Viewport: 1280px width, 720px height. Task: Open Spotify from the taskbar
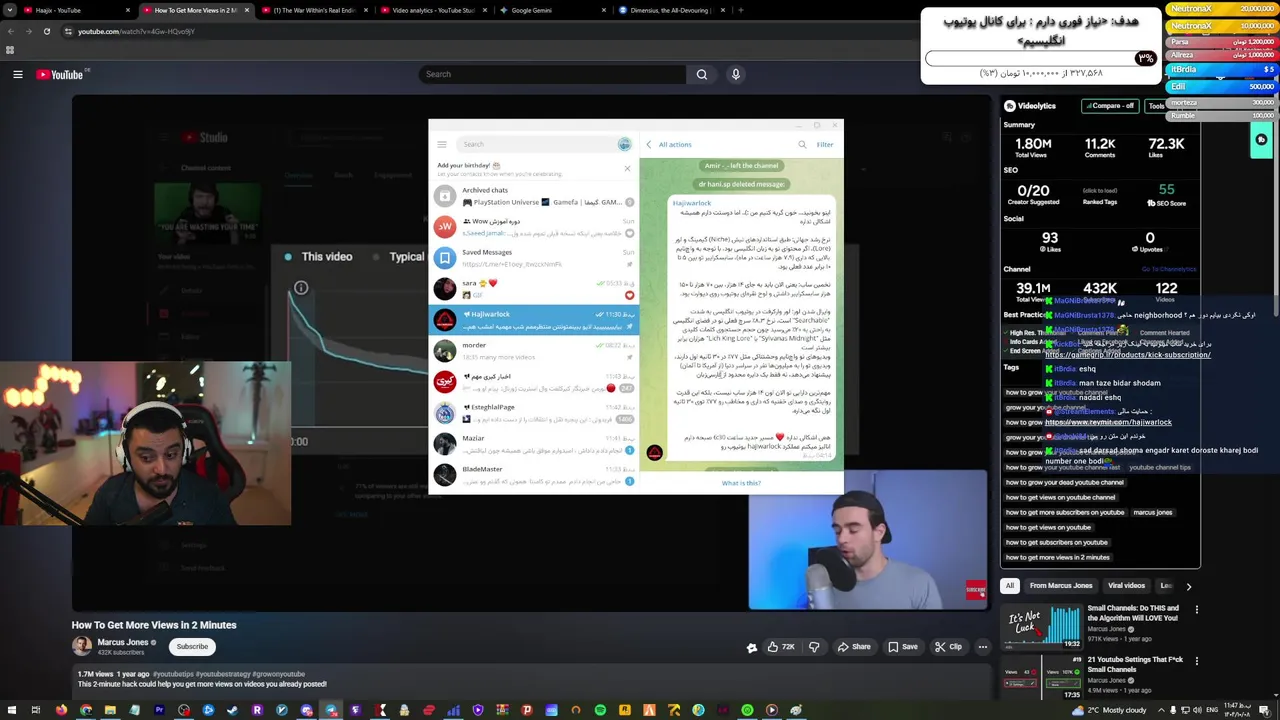pyautogui.click(x=600, y=710)
